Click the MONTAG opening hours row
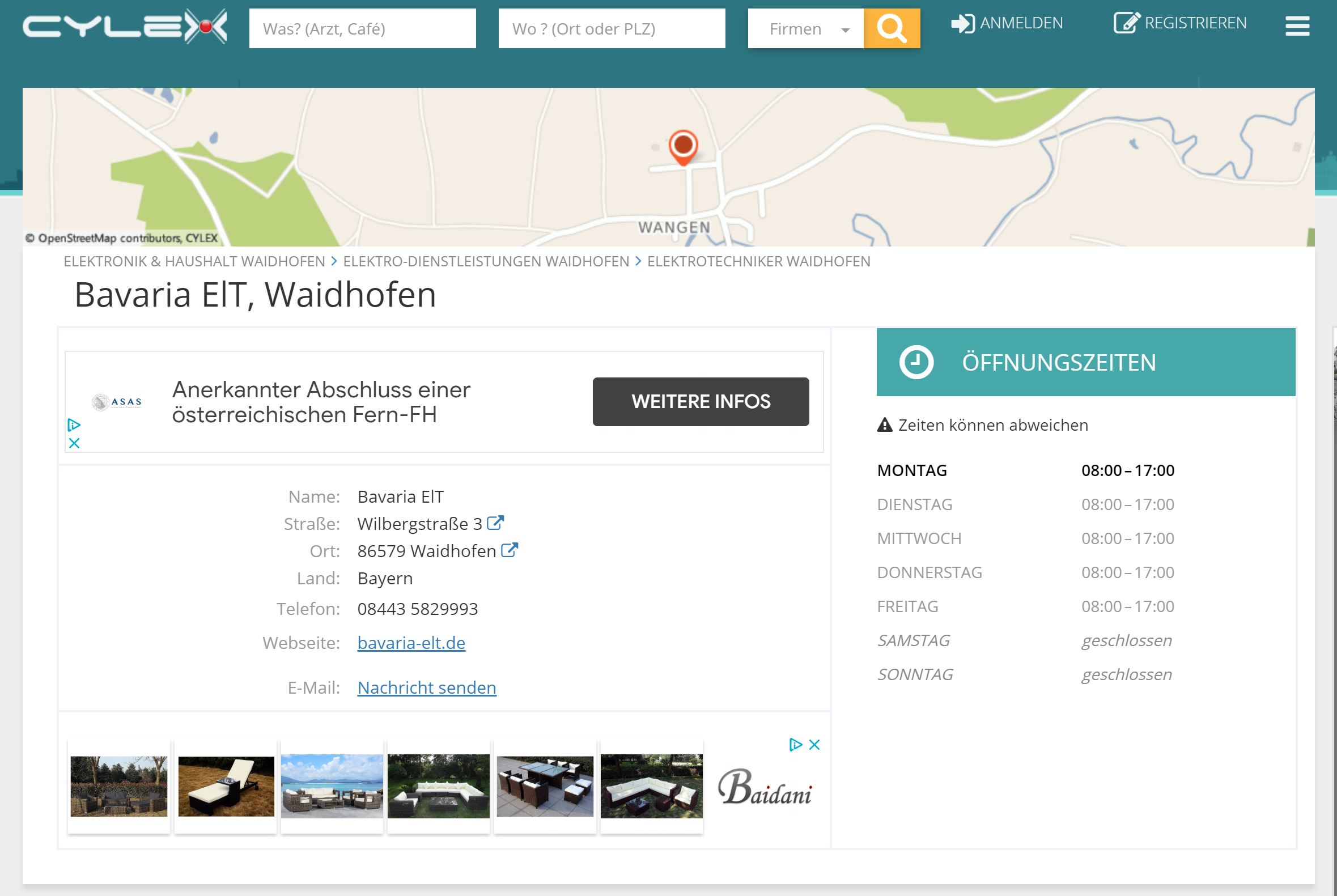 [1026, 470]
